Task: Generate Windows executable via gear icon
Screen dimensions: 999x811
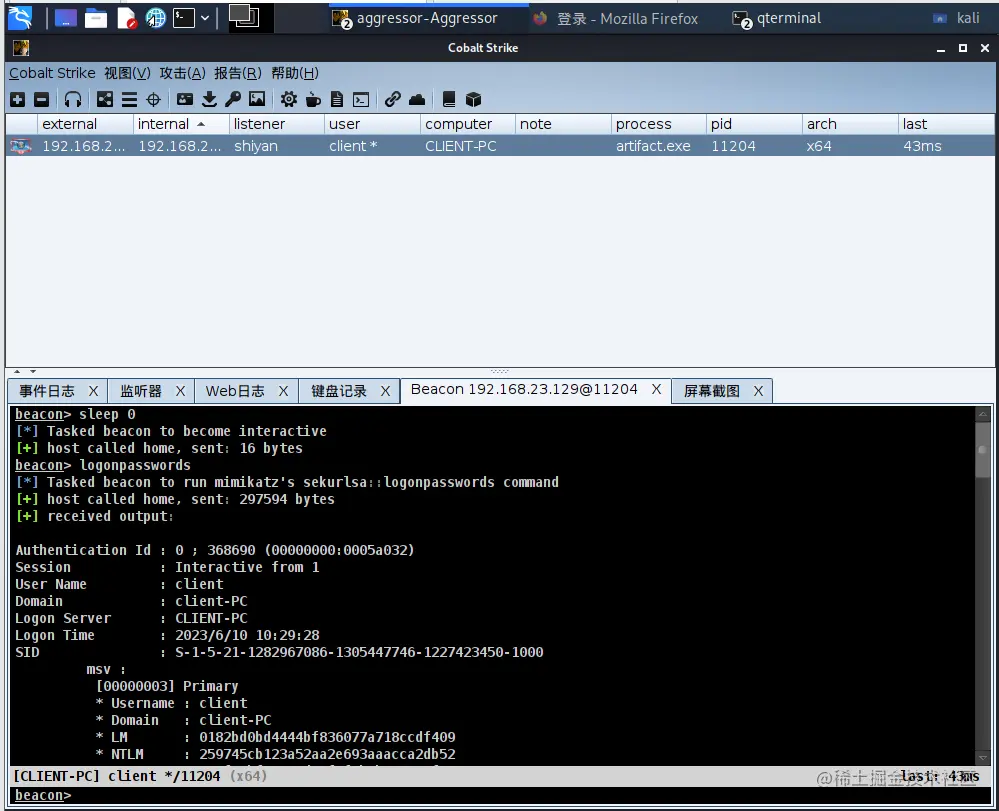Action: [289, 99]
